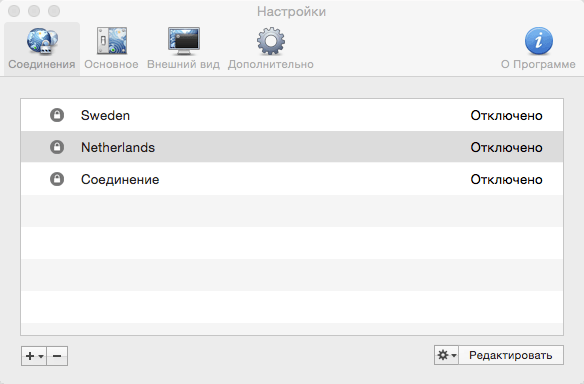Switch to the Основное tab label
This screenshot has height=384, width=584.
(111, 64)
